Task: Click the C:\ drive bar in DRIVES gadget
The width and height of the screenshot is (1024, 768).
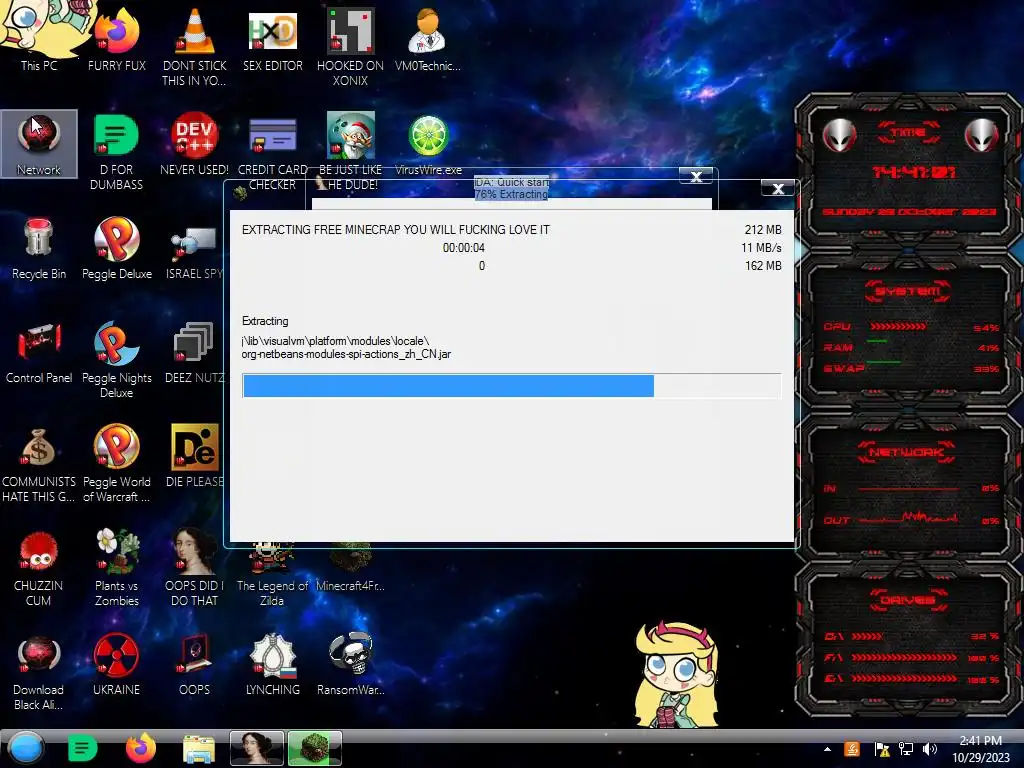Action: pos(867,636)
